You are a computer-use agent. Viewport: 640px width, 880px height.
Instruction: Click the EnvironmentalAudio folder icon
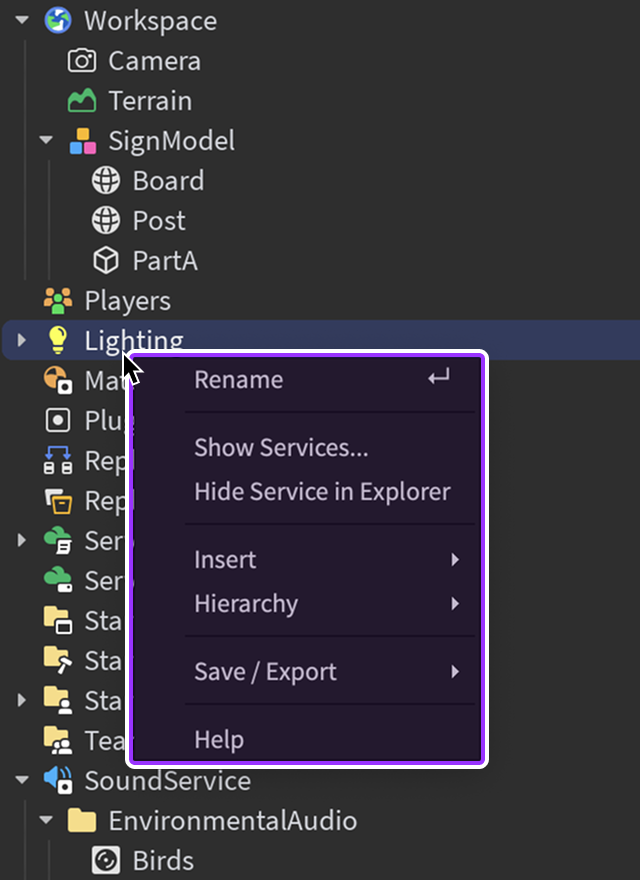tap(82, 821)
